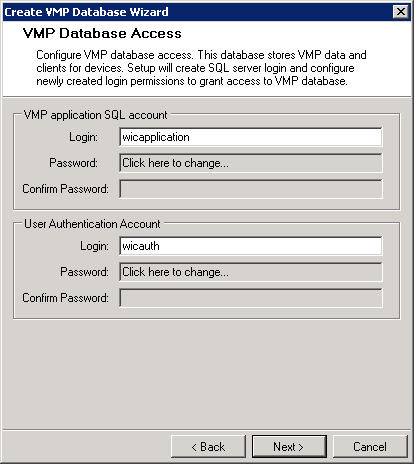
Task: Change the VMP application SQL account password
Action: [251, 163]
